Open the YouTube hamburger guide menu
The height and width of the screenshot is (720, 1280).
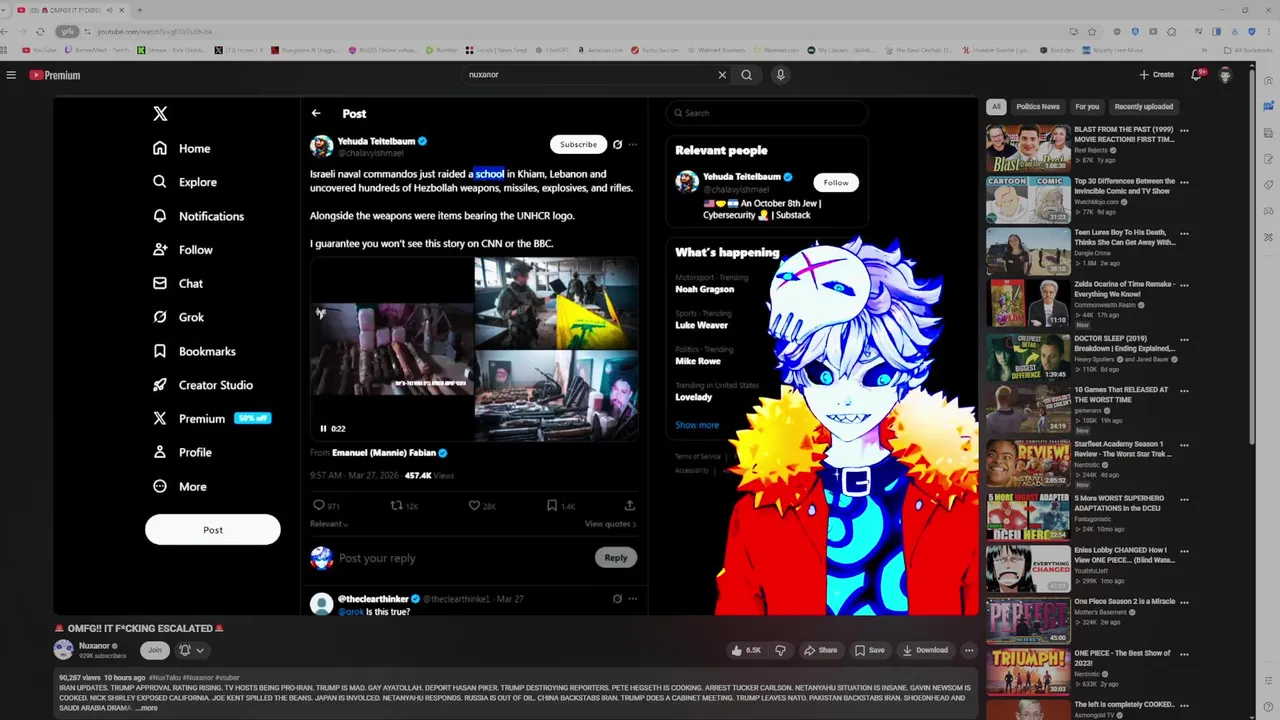[11, 75]
